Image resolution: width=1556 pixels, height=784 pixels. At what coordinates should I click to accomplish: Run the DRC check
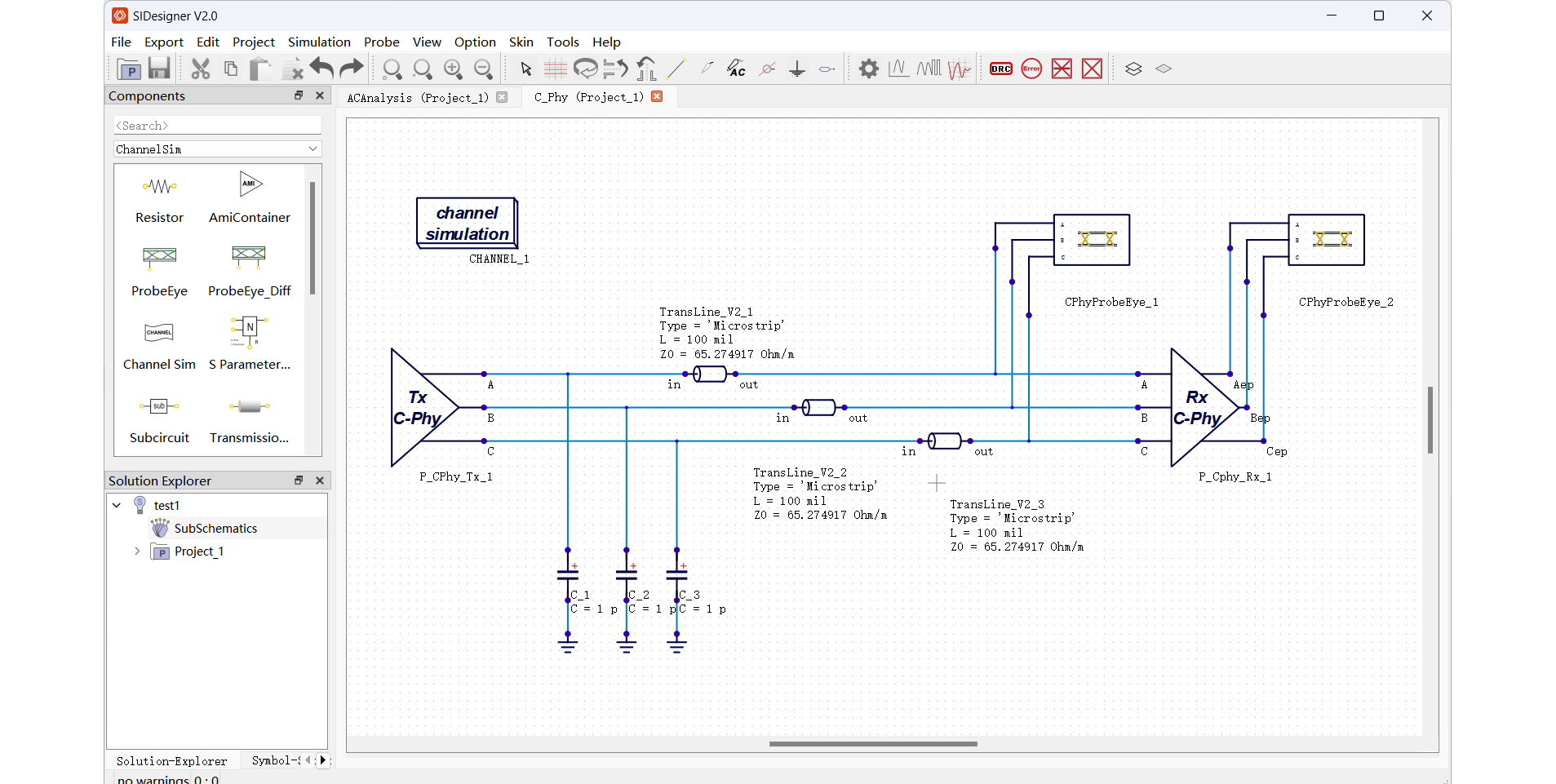tap(1001, 69)
